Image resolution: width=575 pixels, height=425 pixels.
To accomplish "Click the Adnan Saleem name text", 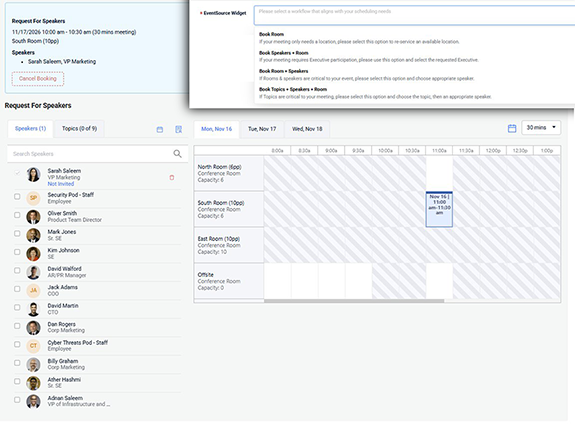I will (65, 398).
